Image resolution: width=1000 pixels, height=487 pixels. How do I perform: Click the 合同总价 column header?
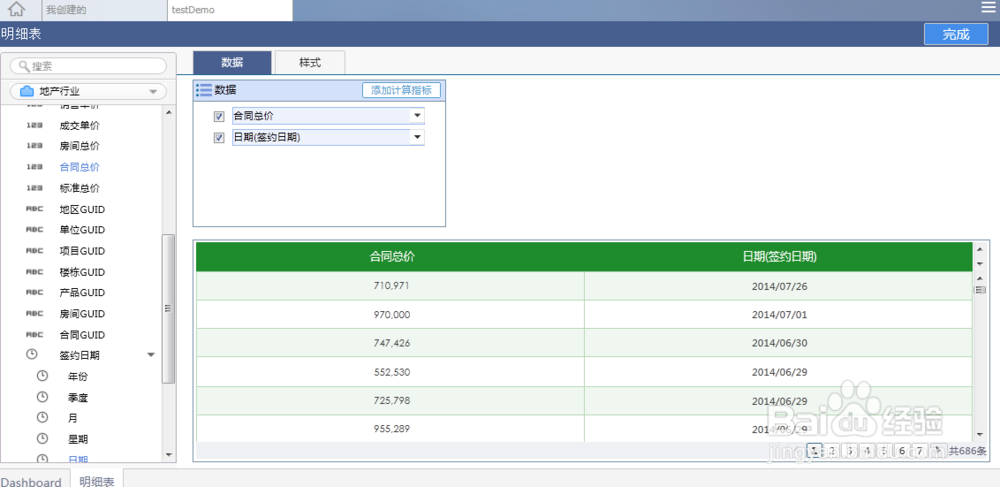pos(390,256)
